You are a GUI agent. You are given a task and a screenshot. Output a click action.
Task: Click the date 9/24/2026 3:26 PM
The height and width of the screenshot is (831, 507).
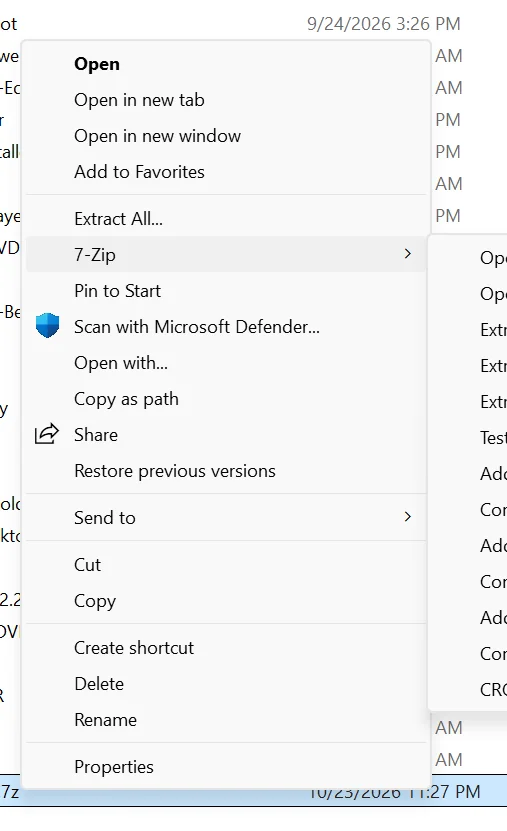384,24
